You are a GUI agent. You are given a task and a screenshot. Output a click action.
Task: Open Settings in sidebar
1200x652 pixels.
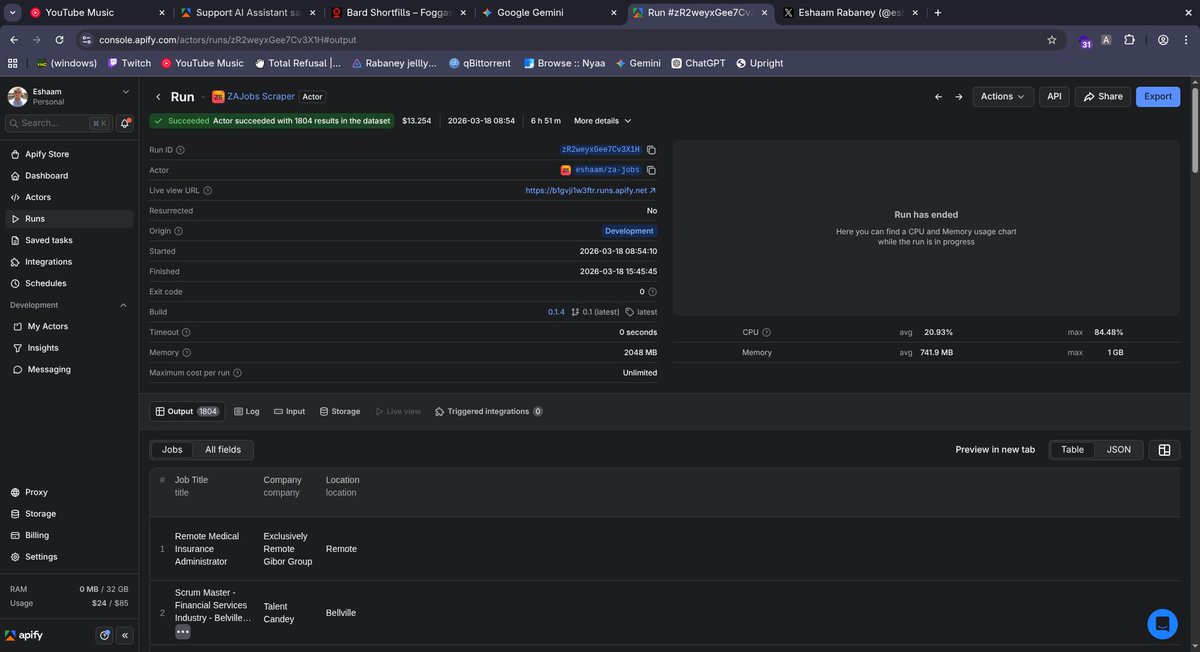69,557
